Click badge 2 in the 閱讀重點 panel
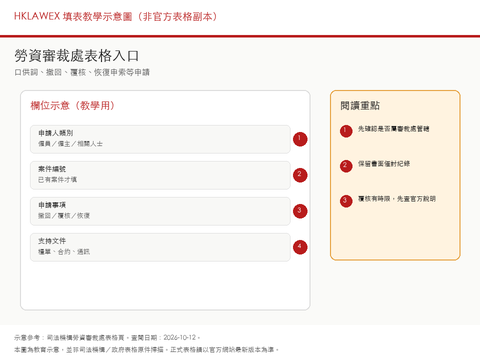This screenshot has width=480, height=360. [346, 166]
